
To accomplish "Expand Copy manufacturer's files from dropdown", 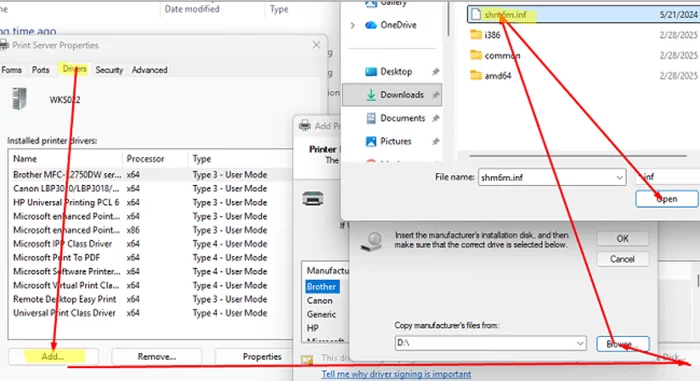I will click(580, 343).
